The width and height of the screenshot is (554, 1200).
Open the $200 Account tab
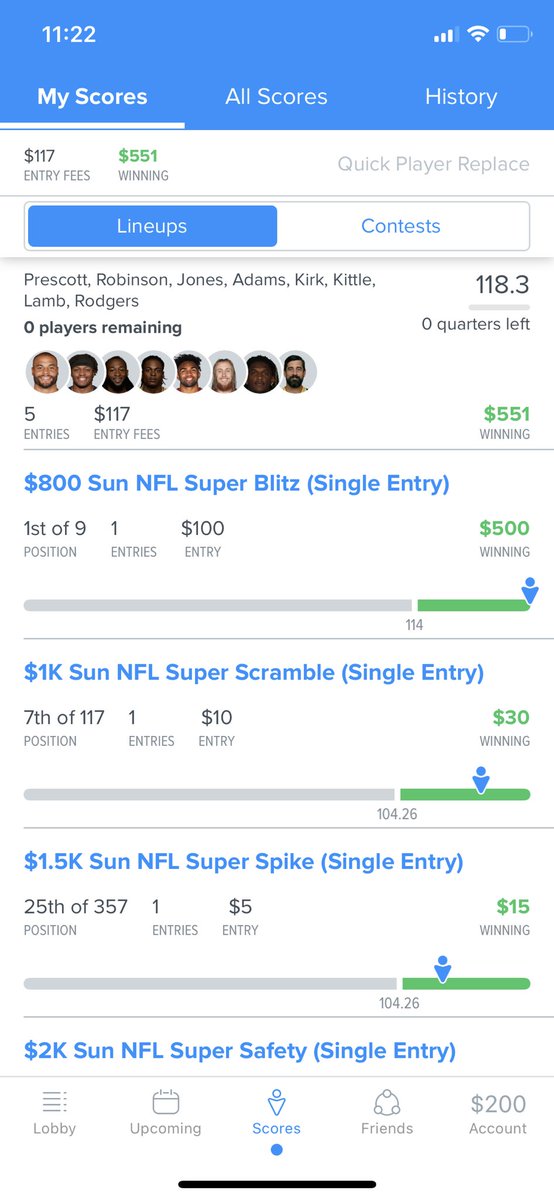[498, 1113]
